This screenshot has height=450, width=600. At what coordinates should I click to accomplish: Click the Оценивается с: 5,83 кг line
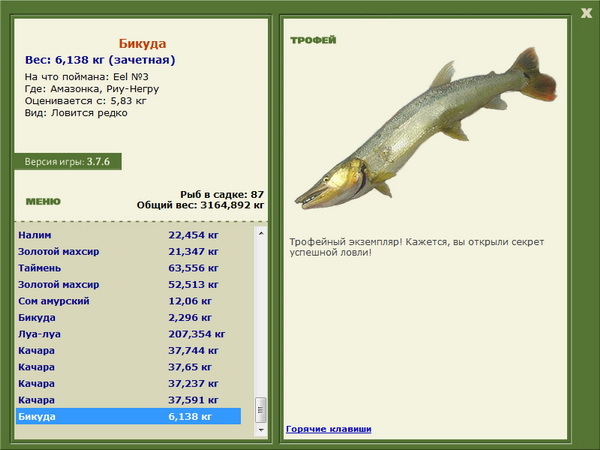(86, 101)
